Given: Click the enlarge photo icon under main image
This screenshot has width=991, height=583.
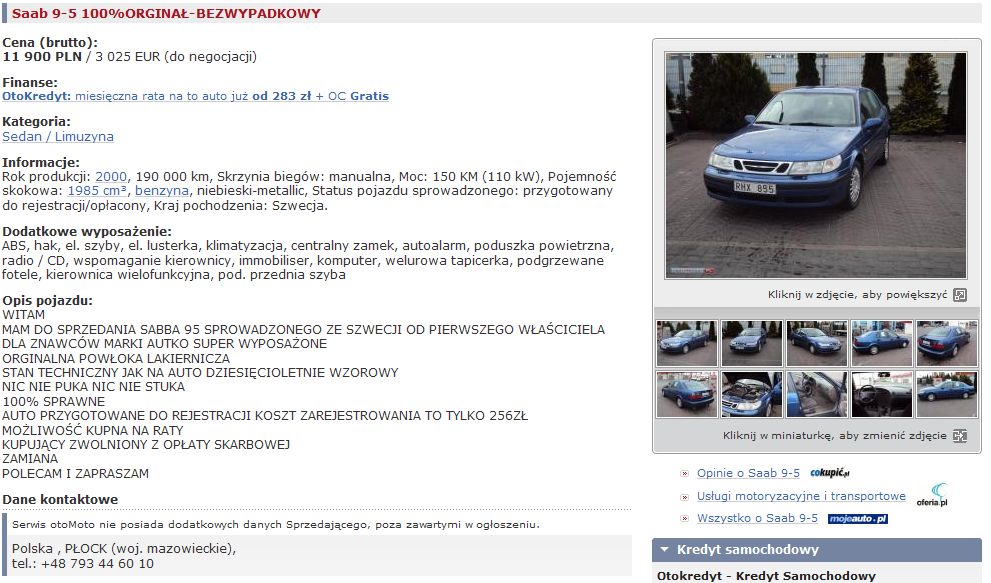Looking at the screenshot, I should coord(959,295).
